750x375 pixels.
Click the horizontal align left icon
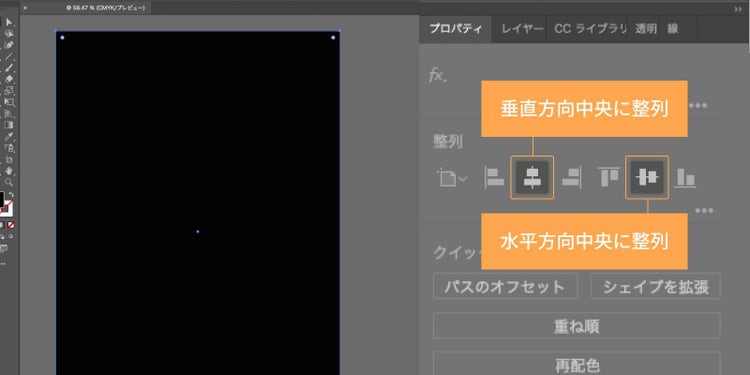point(494,178)
